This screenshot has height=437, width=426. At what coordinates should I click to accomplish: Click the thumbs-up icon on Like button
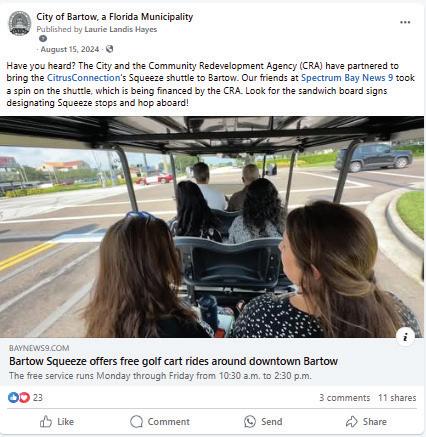[46, 422]
